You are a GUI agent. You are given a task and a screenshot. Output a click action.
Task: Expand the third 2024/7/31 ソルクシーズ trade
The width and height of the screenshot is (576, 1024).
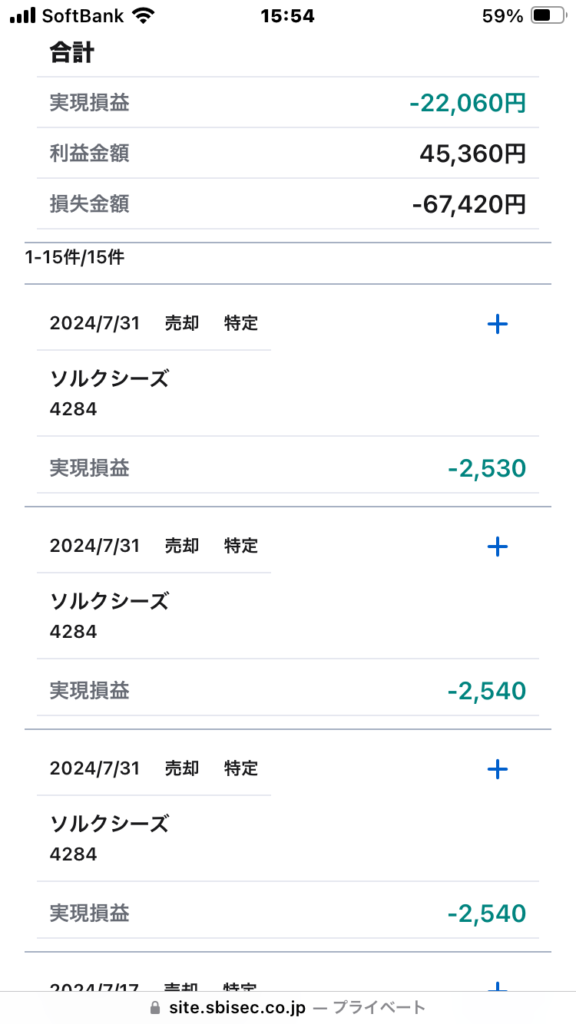tap(498, 769)
